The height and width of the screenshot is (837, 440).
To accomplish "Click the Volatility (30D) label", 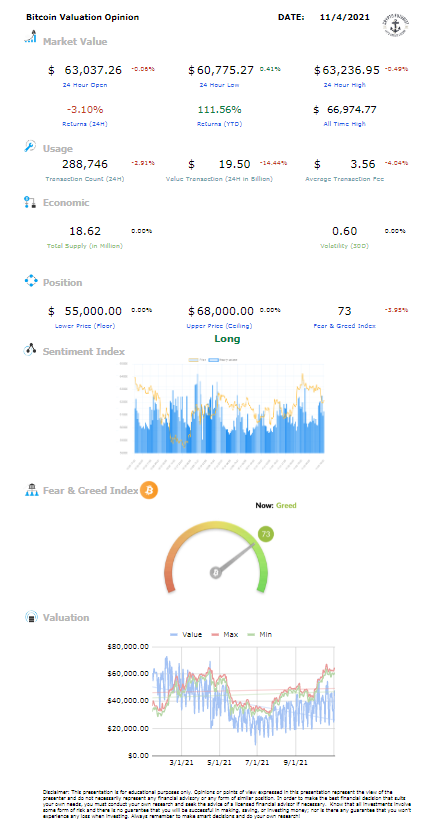I will coord(345,246).
